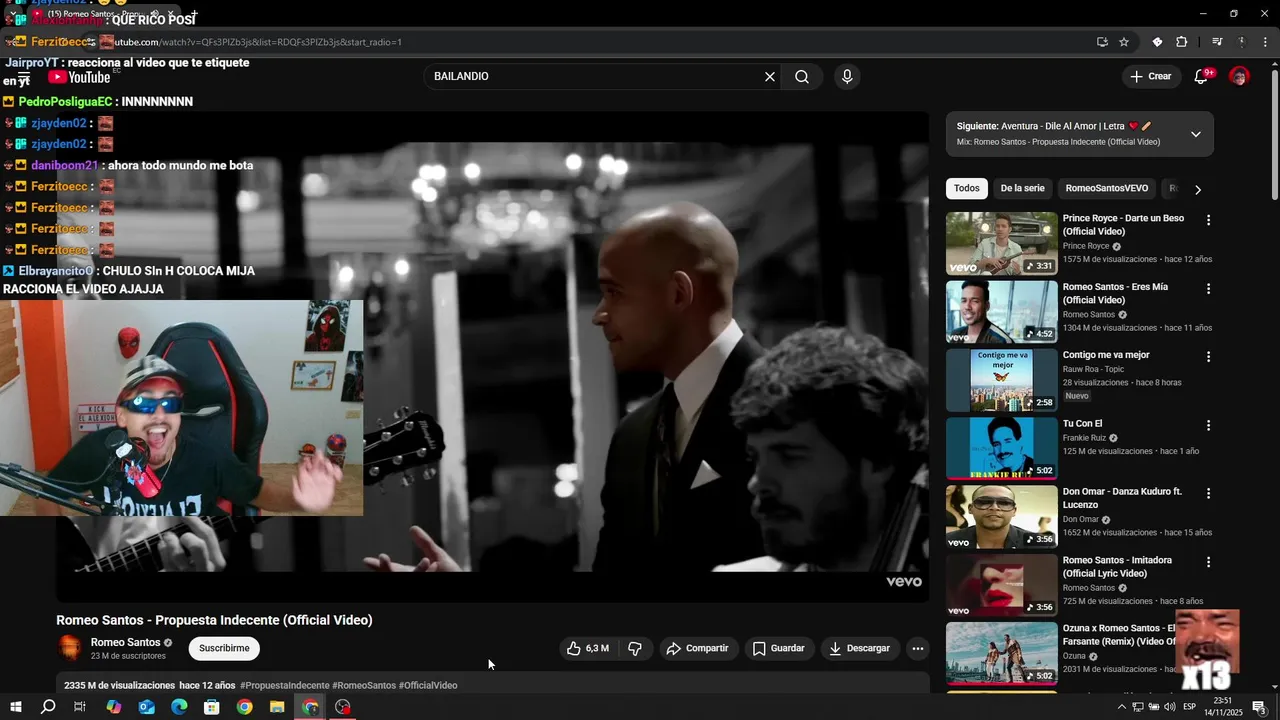Select the De la serie chip
Viewport: 1280px width, 720px height.
coord(1022,188)
